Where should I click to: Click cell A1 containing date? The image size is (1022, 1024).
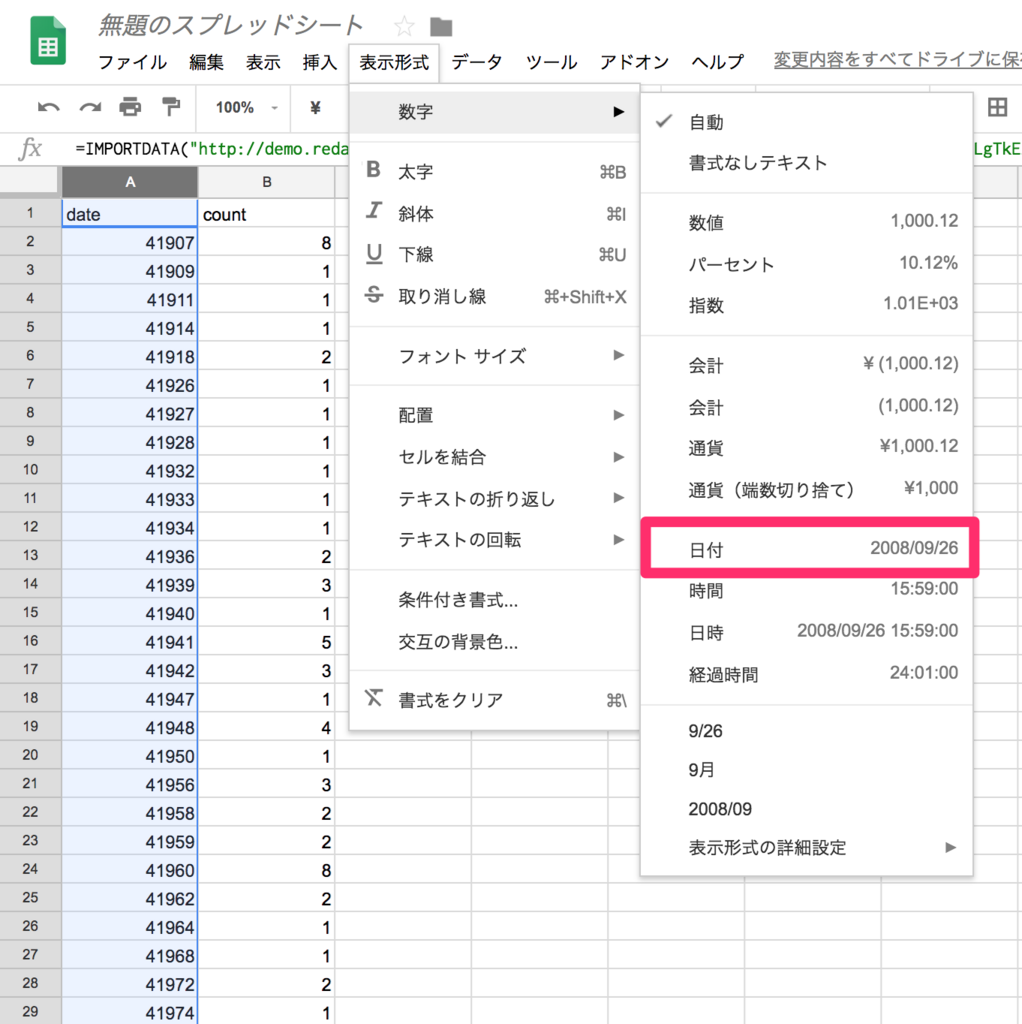coord(130,214)
